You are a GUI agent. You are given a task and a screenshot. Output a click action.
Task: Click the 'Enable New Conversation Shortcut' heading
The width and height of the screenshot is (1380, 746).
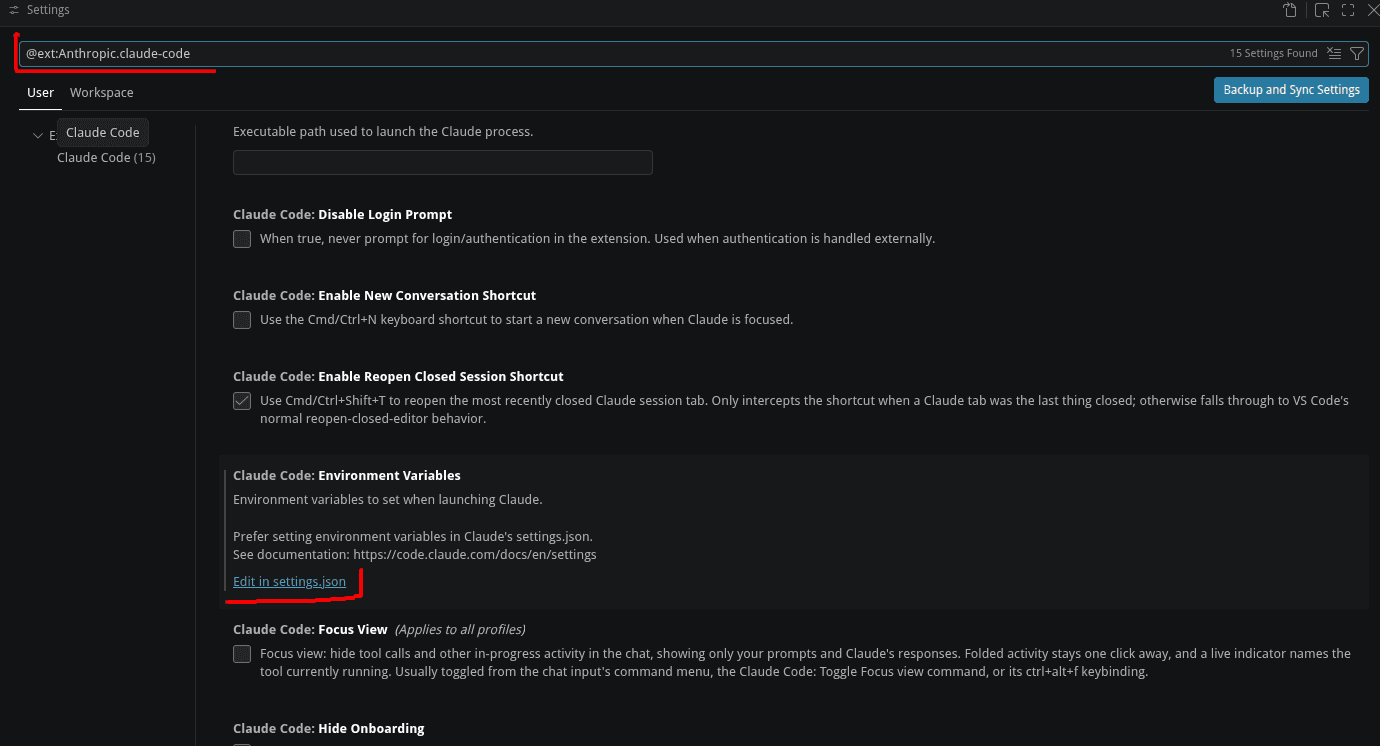(427, 296)
